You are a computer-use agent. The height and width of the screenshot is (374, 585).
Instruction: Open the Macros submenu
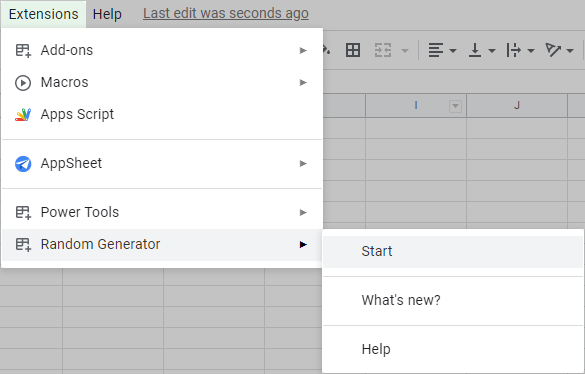(162, 82)
